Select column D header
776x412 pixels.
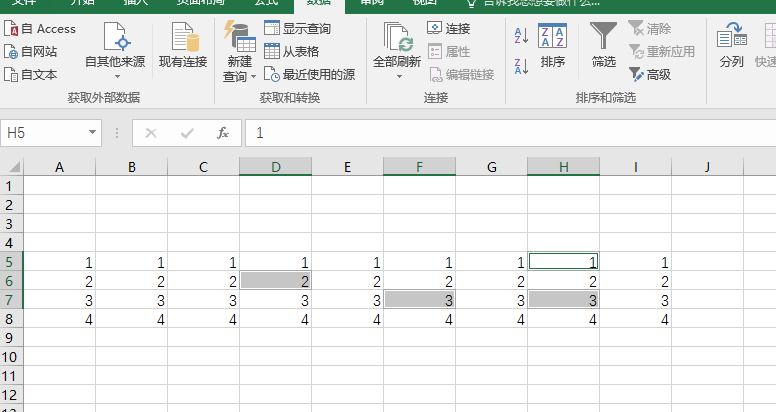point(276,167)
